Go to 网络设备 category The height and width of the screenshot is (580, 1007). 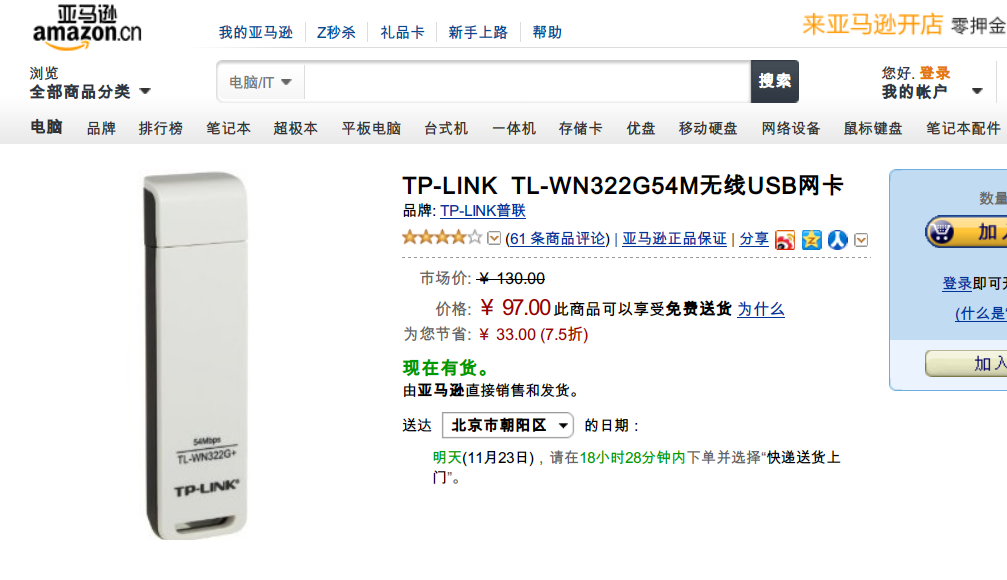click(x=791, y=128)
